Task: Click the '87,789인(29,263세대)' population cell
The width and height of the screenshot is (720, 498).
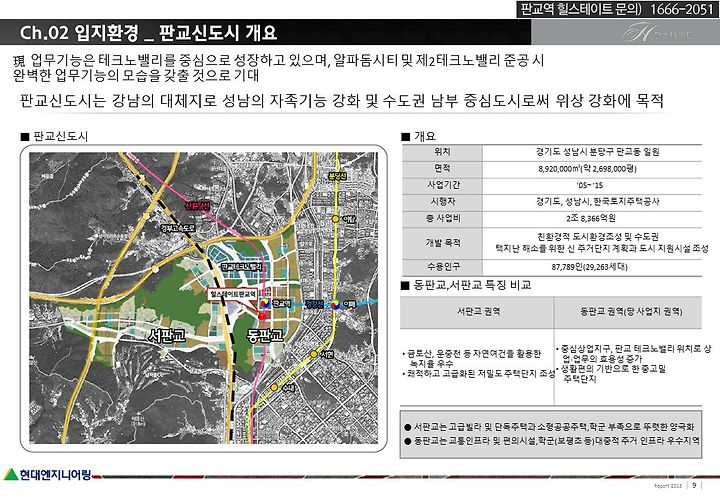Action: click(591, 267)
